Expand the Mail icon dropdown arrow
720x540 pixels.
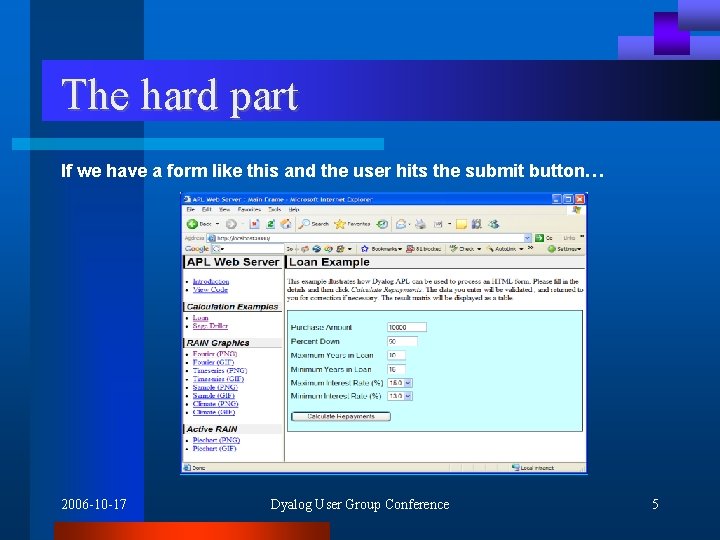tap(409, 225)
